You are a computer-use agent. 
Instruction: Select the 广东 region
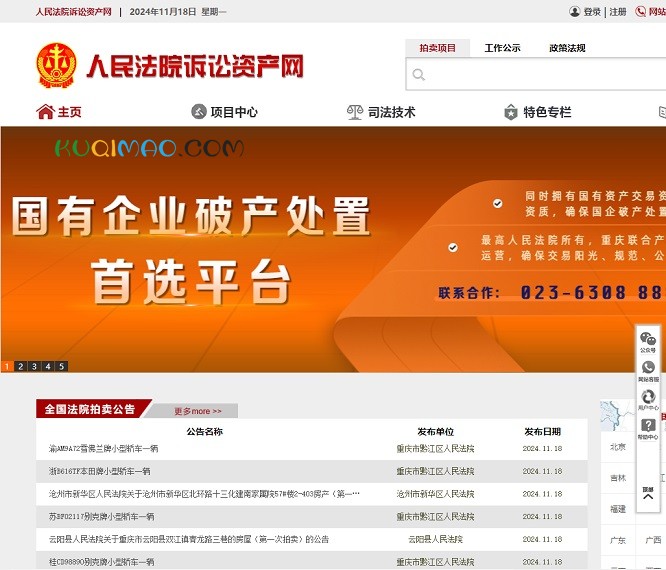(618, 540)
